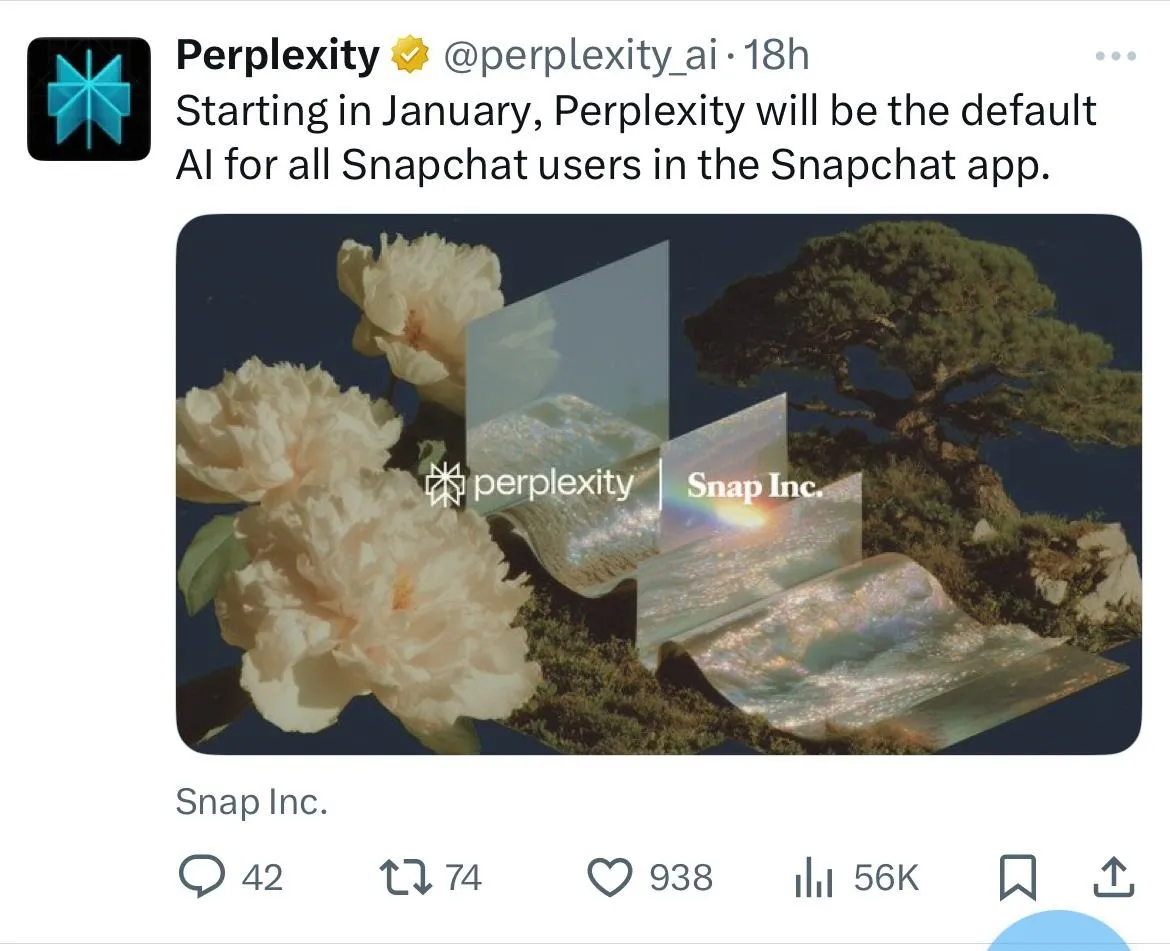Click the views count 56K
This screenshot has width=1170, height=951.
[885, 877]
